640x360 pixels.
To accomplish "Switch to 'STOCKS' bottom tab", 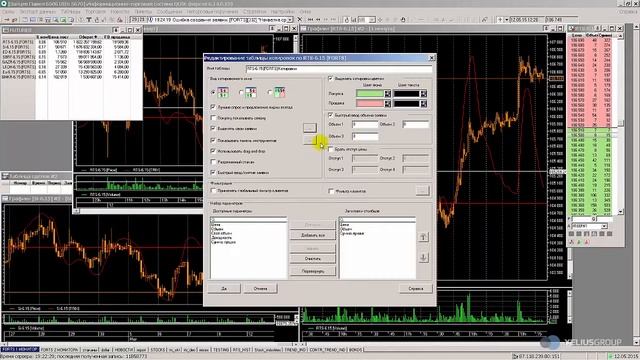I will point(158,350).
